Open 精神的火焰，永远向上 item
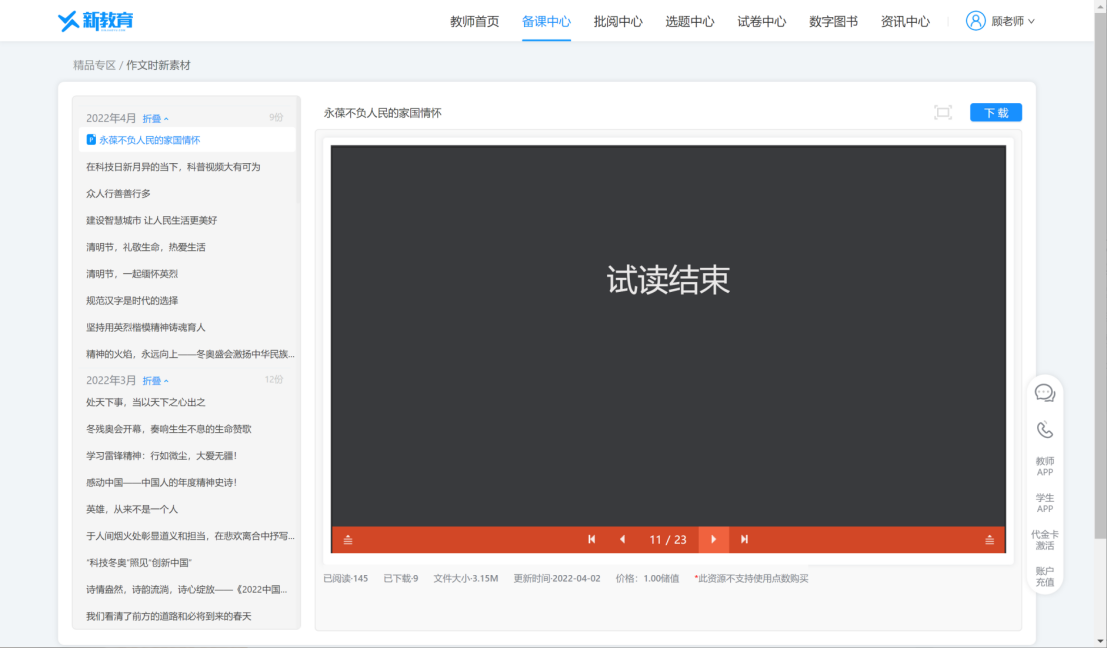 pos(190,354)
